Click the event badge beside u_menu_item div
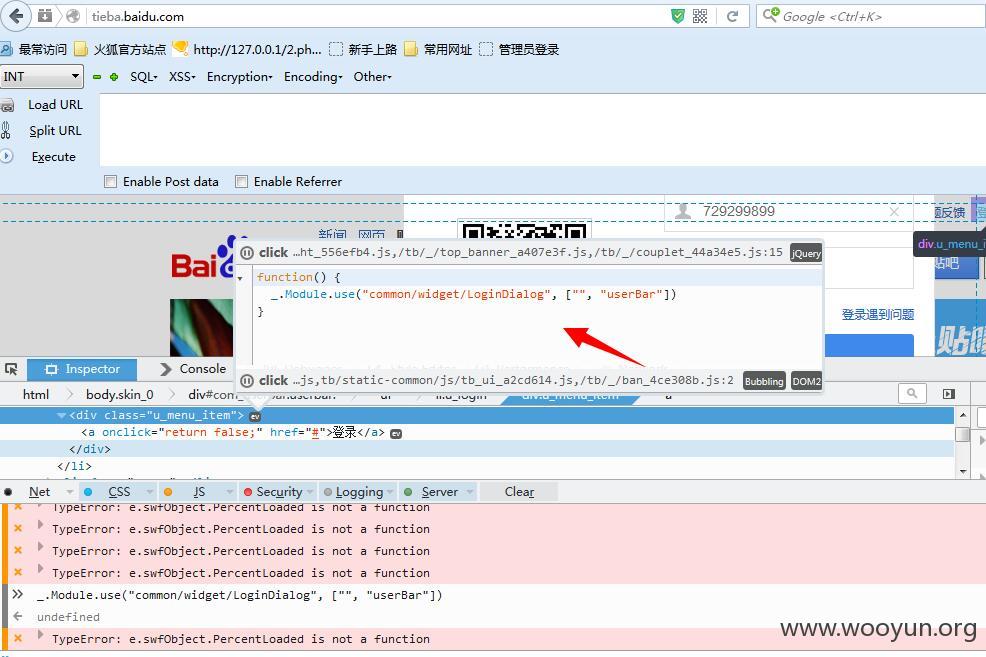The width and height of the screenshot is (986, 657). (x=255, y=416)
